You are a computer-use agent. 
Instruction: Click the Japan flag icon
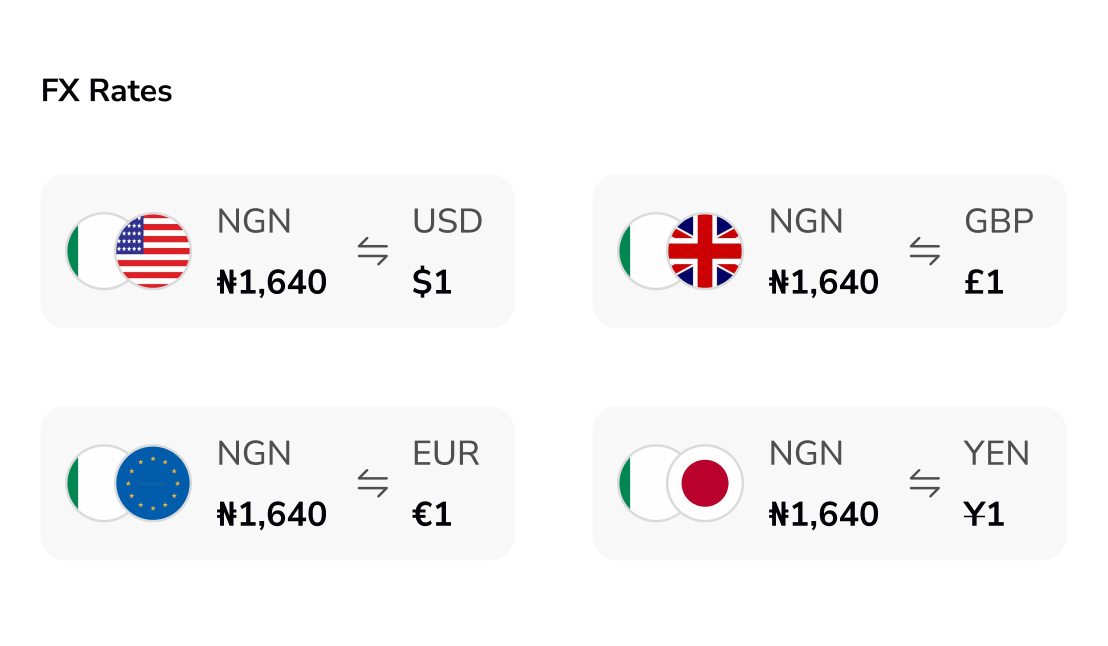(705, 483)
